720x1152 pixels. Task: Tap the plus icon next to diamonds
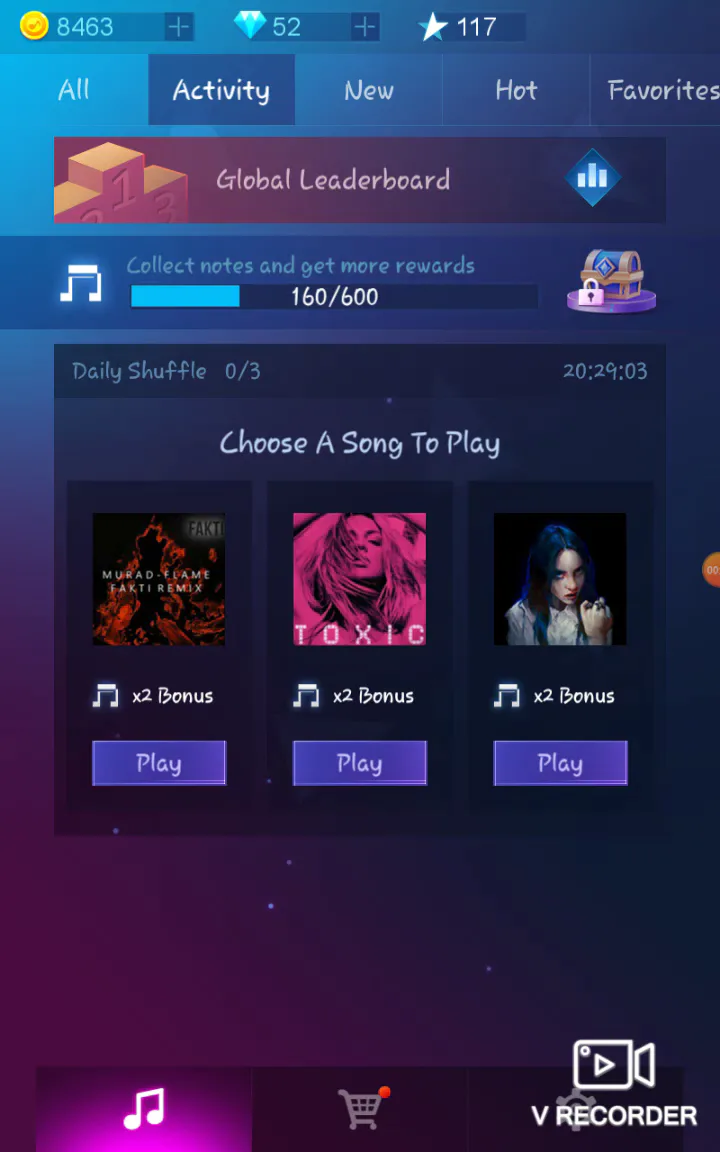364,27
